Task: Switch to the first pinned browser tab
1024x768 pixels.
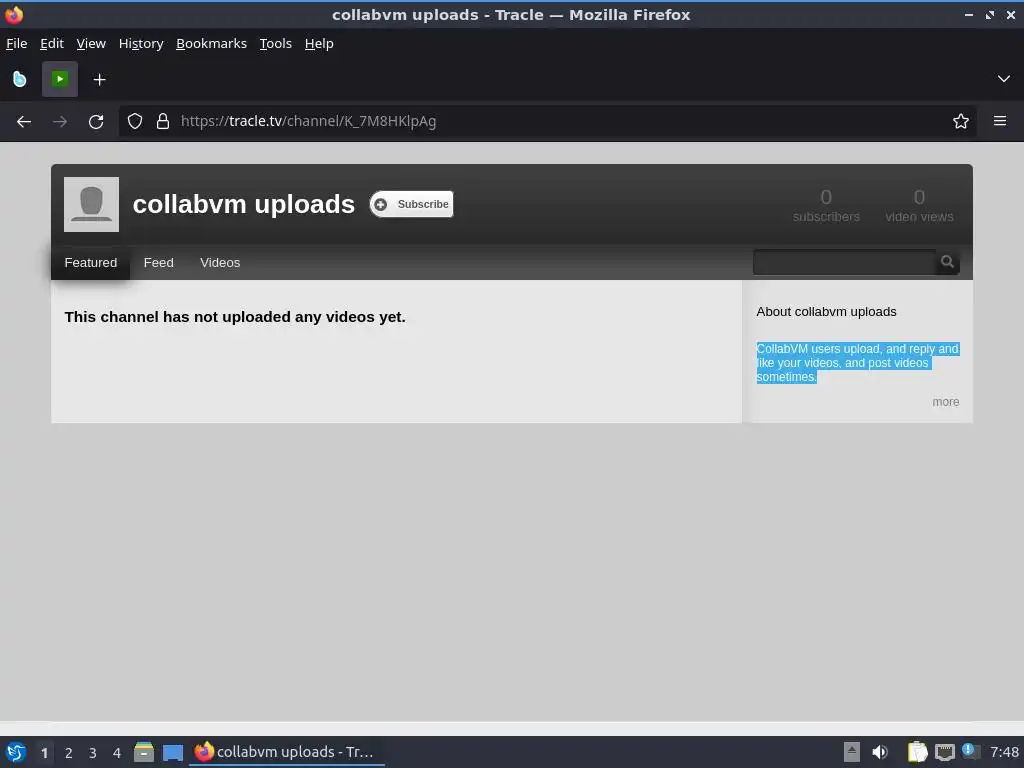Action: (20, 80)
